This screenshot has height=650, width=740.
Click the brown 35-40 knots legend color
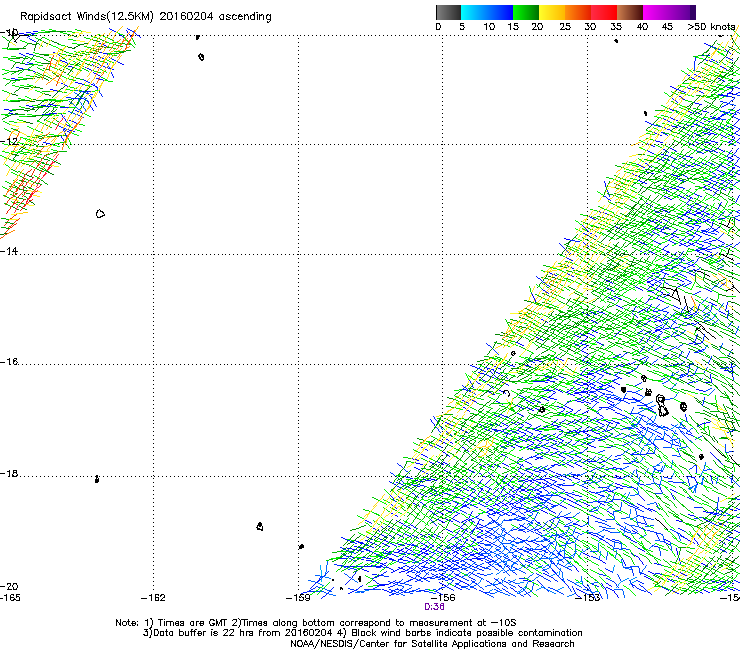(x=630, y=12)
